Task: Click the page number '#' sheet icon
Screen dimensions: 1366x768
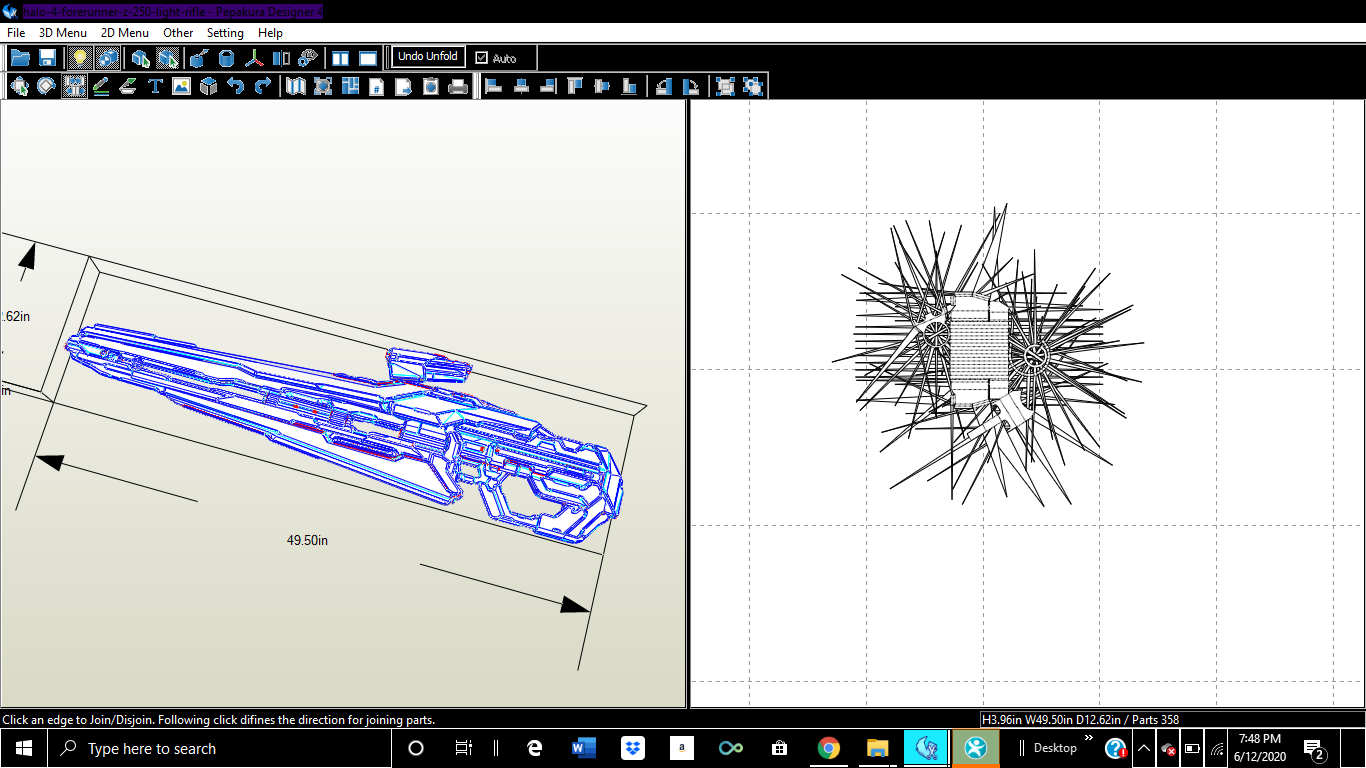Action: click(x=377, y=86)
